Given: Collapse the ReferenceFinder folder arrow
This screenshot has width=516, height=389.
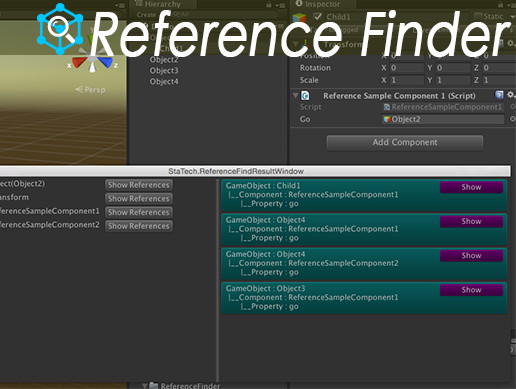Looking at the screenshot, I should coord(144,386).
